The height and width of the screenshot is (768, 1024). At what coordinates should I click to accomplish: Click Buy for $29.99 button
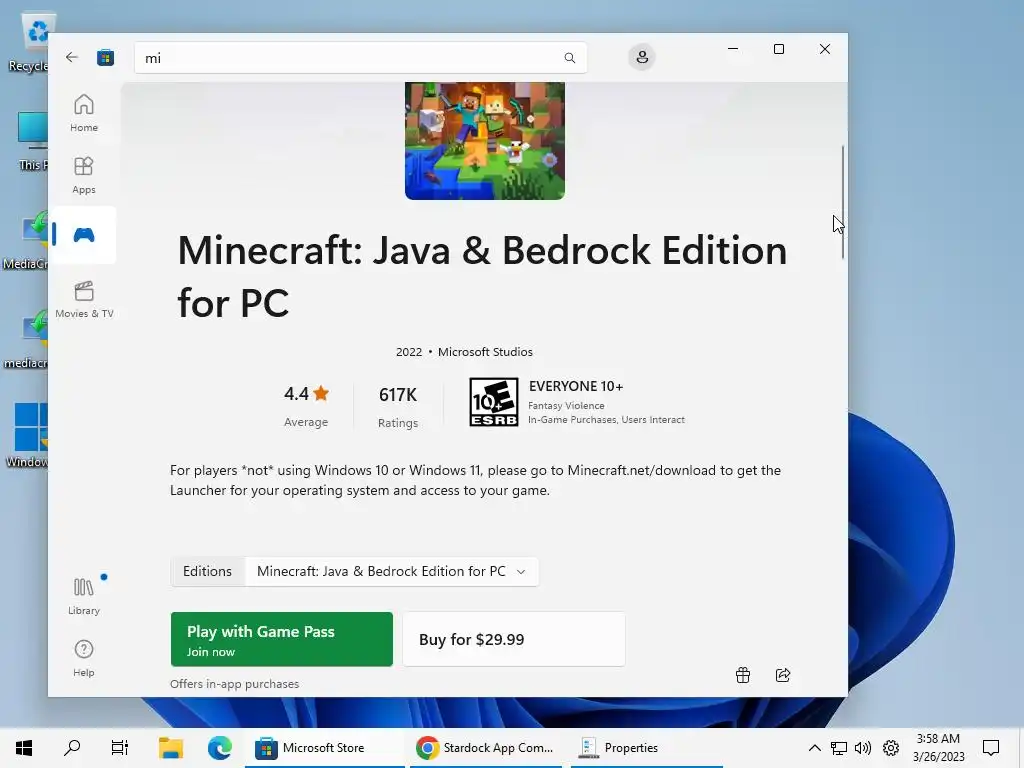coord(514,639)
